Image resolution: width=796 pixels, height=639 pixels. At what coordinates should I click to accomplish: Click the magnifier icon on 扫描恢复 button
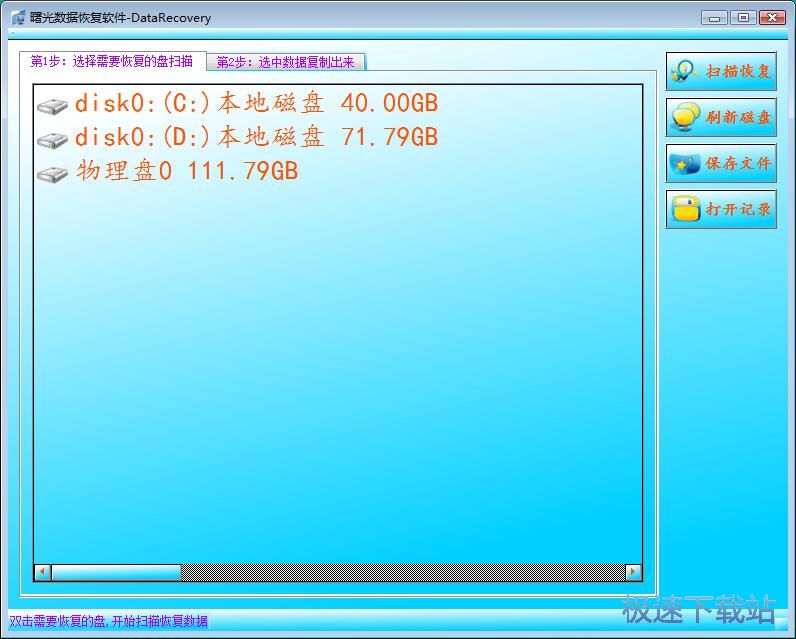(683, 72)
